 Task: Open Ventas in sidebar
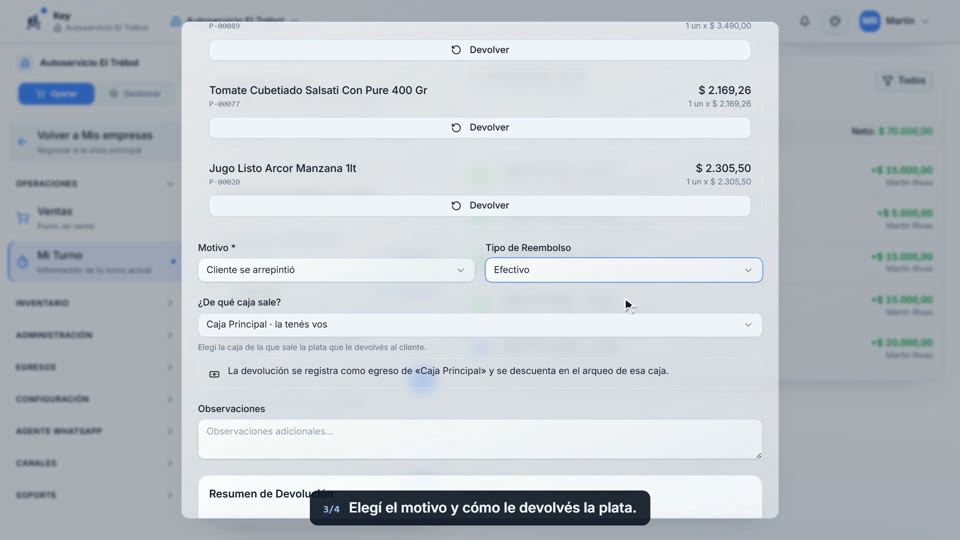[95, 218]
